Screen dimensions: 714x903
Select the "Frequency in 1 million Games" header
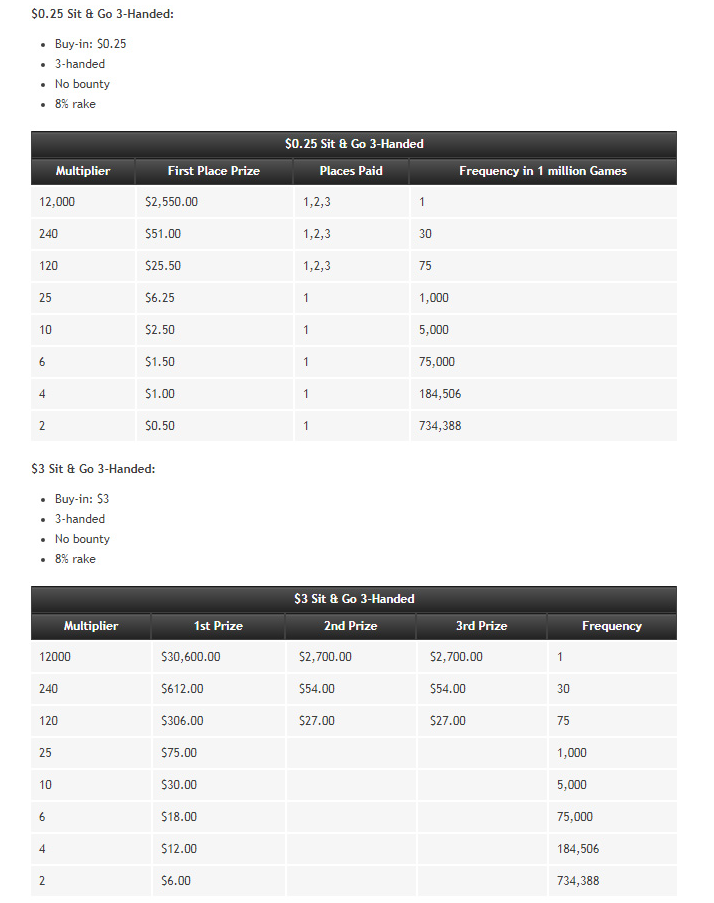pyautogui.click(x=543, y=171)
